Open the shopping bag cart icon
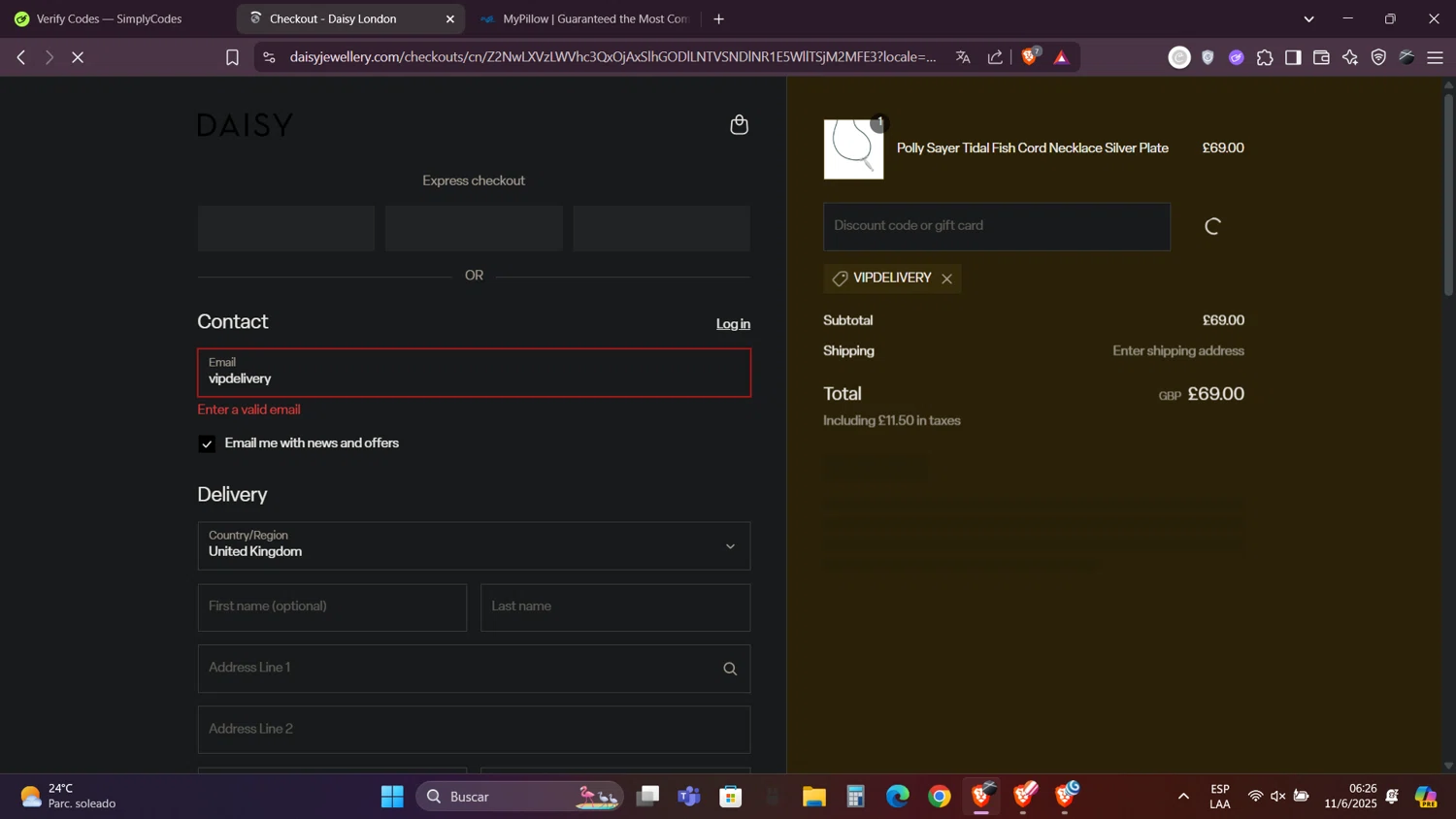The image size is (1456, 819). pyautogui.click(x=739, y=124)
